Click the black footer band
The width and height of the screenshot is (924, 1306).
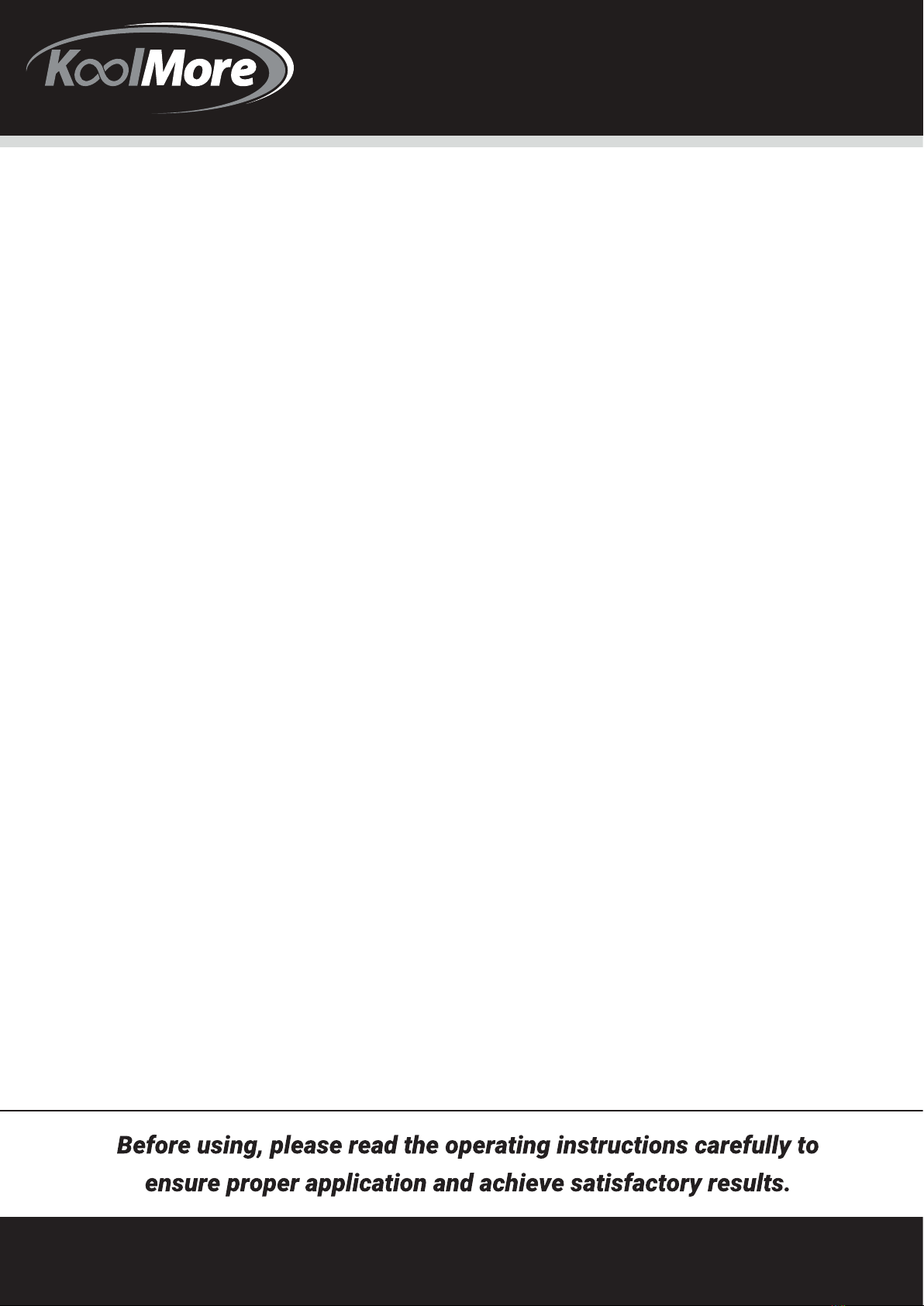coord(462,1260)
